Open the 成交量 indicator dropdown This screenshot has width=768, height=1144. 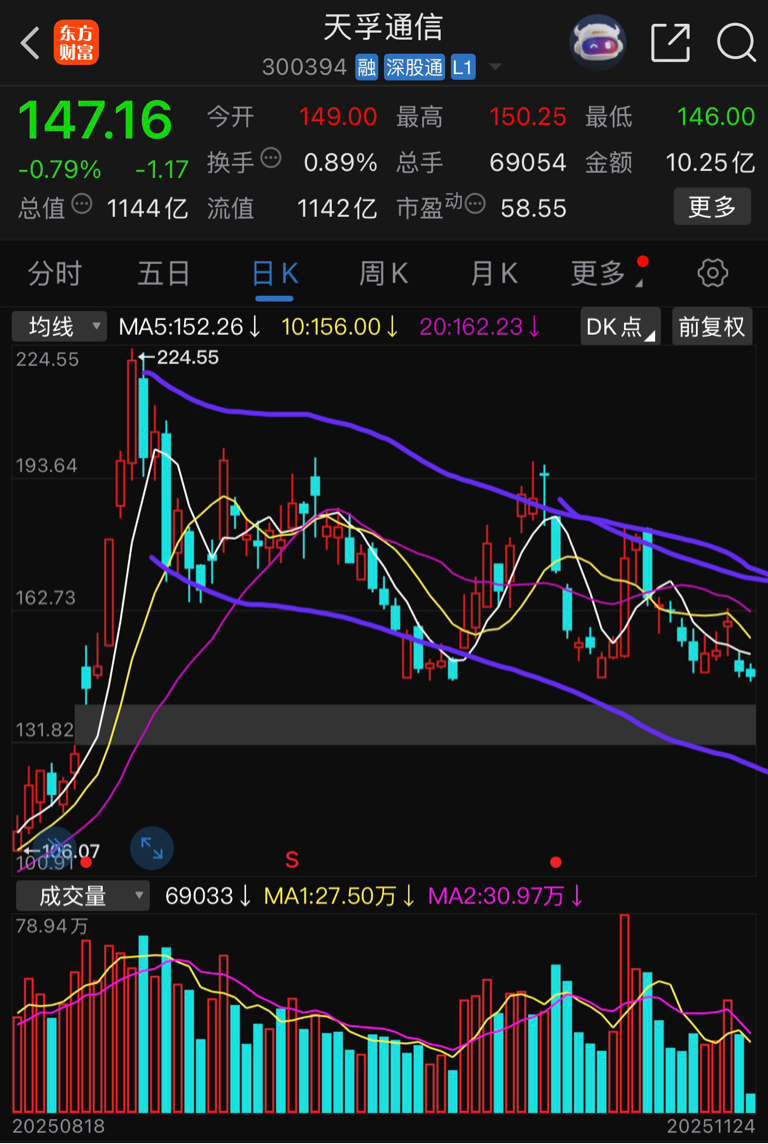click(80, 895)
